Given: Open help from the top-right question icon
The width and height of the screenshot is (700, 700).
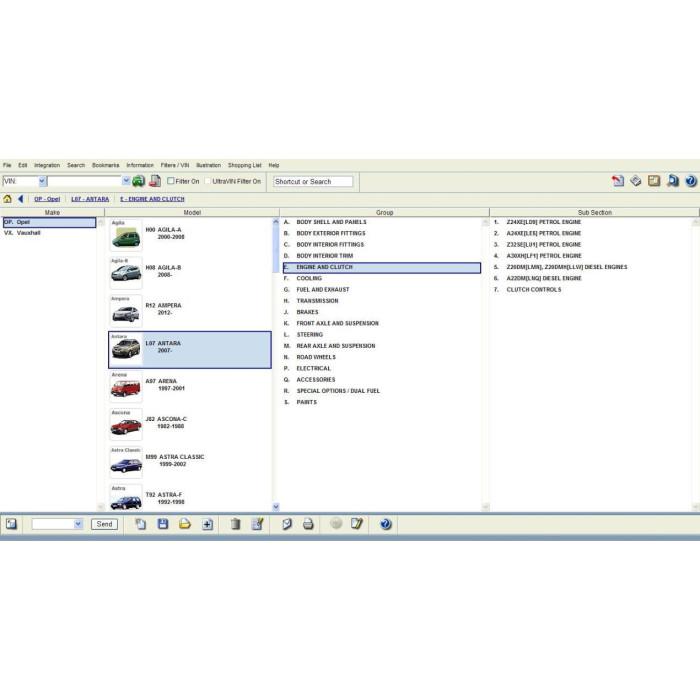Looking at the screenshot, I should point(691,181).
